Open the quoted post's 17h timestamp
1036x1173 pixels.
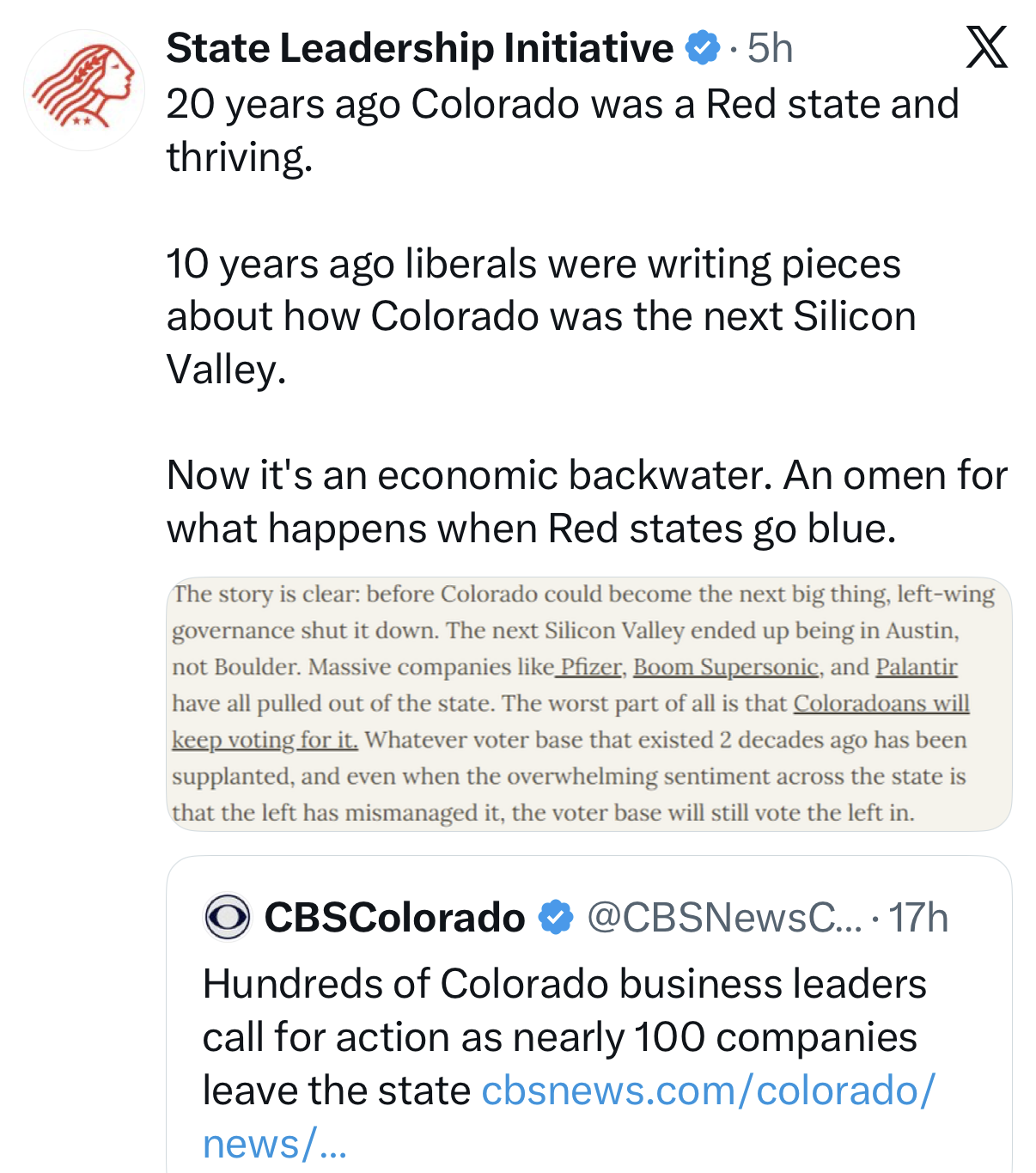[917, 918]
